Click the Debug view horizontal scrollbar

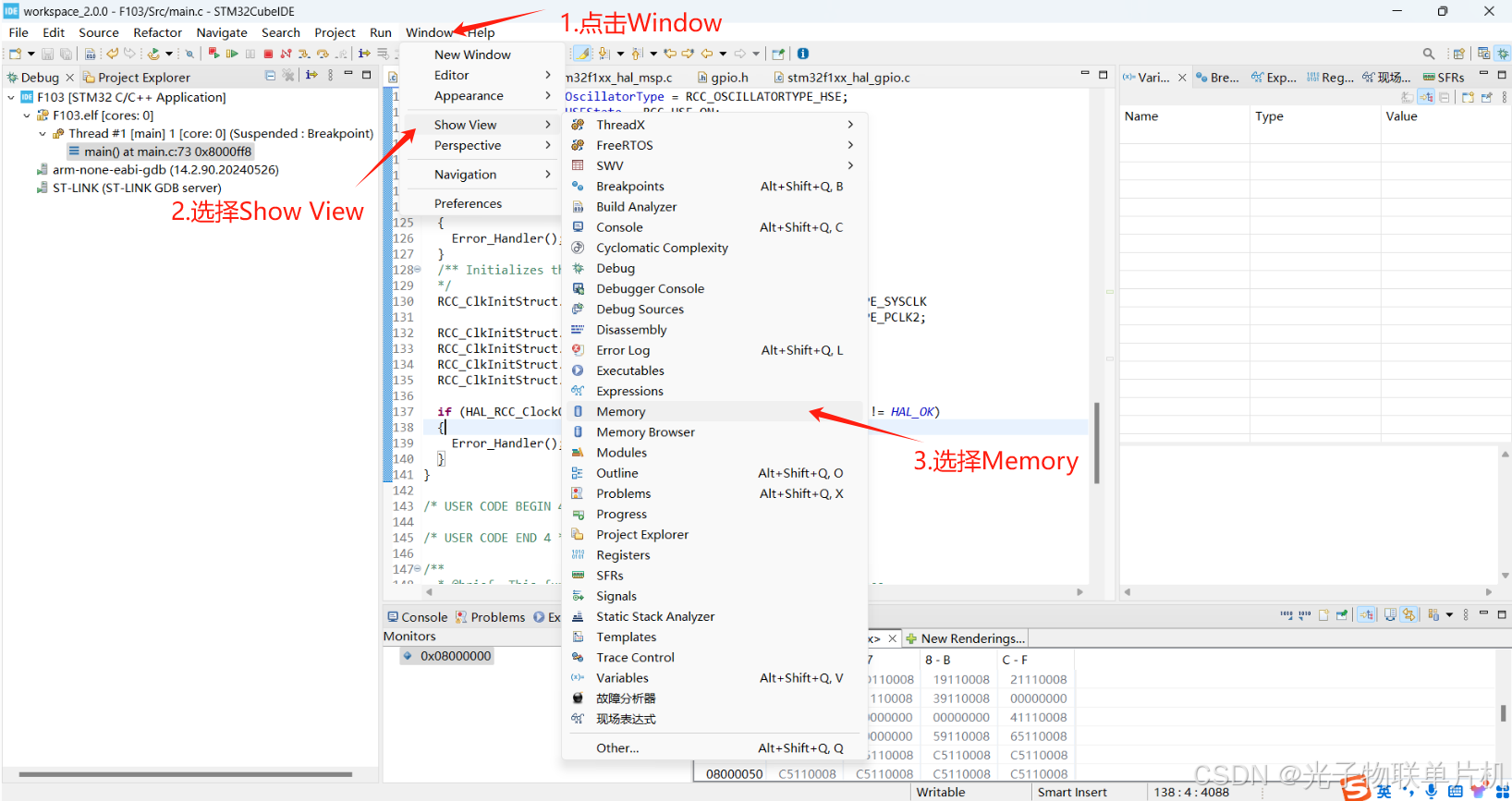(x=185, y=774)
